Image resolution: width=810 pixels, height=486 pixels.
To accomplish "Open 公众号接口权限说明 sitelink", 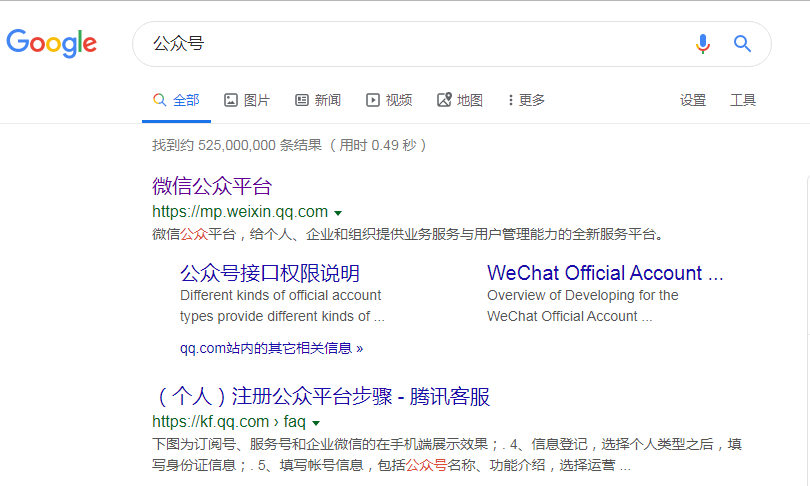I will [x=270, y=273].
